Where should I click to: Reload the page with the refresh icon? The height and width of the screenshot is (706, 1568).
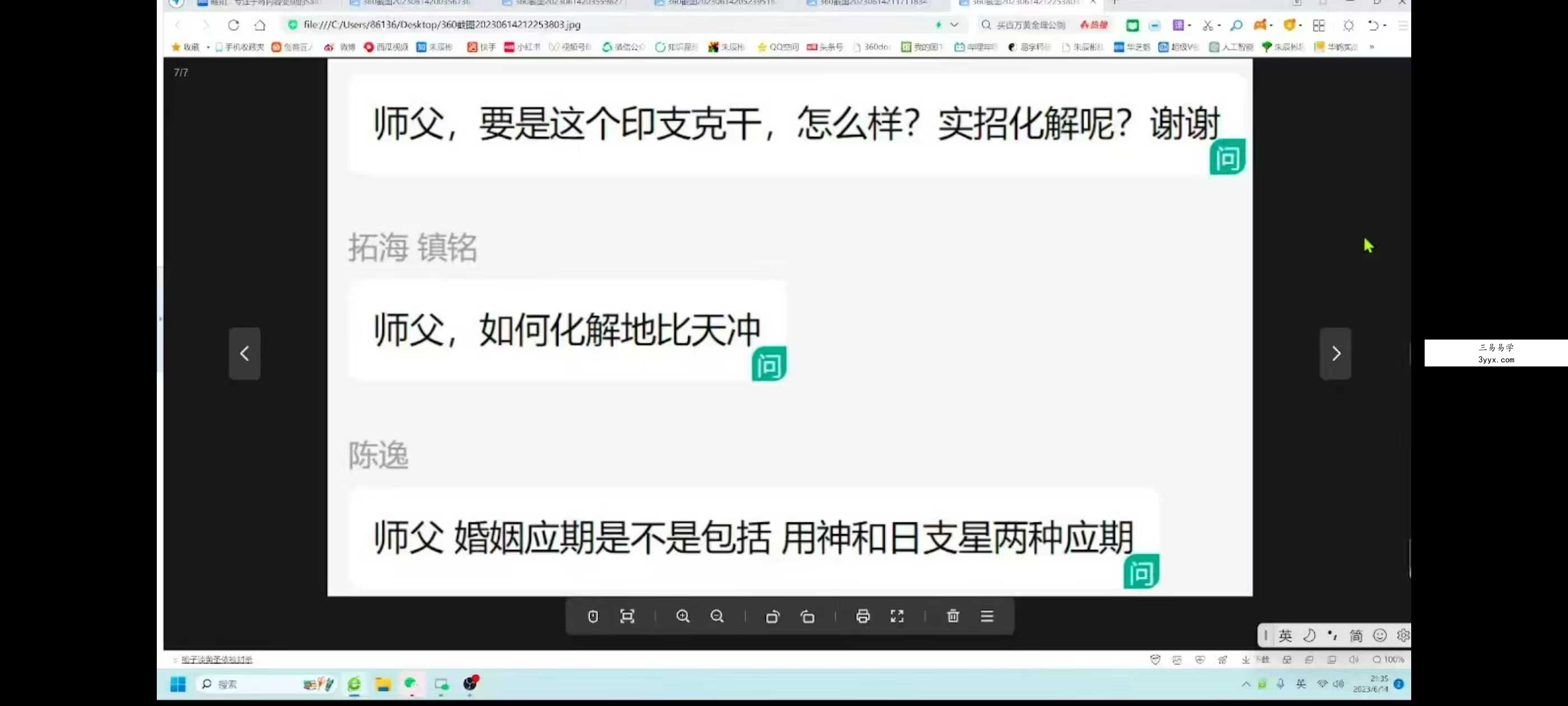233,25
